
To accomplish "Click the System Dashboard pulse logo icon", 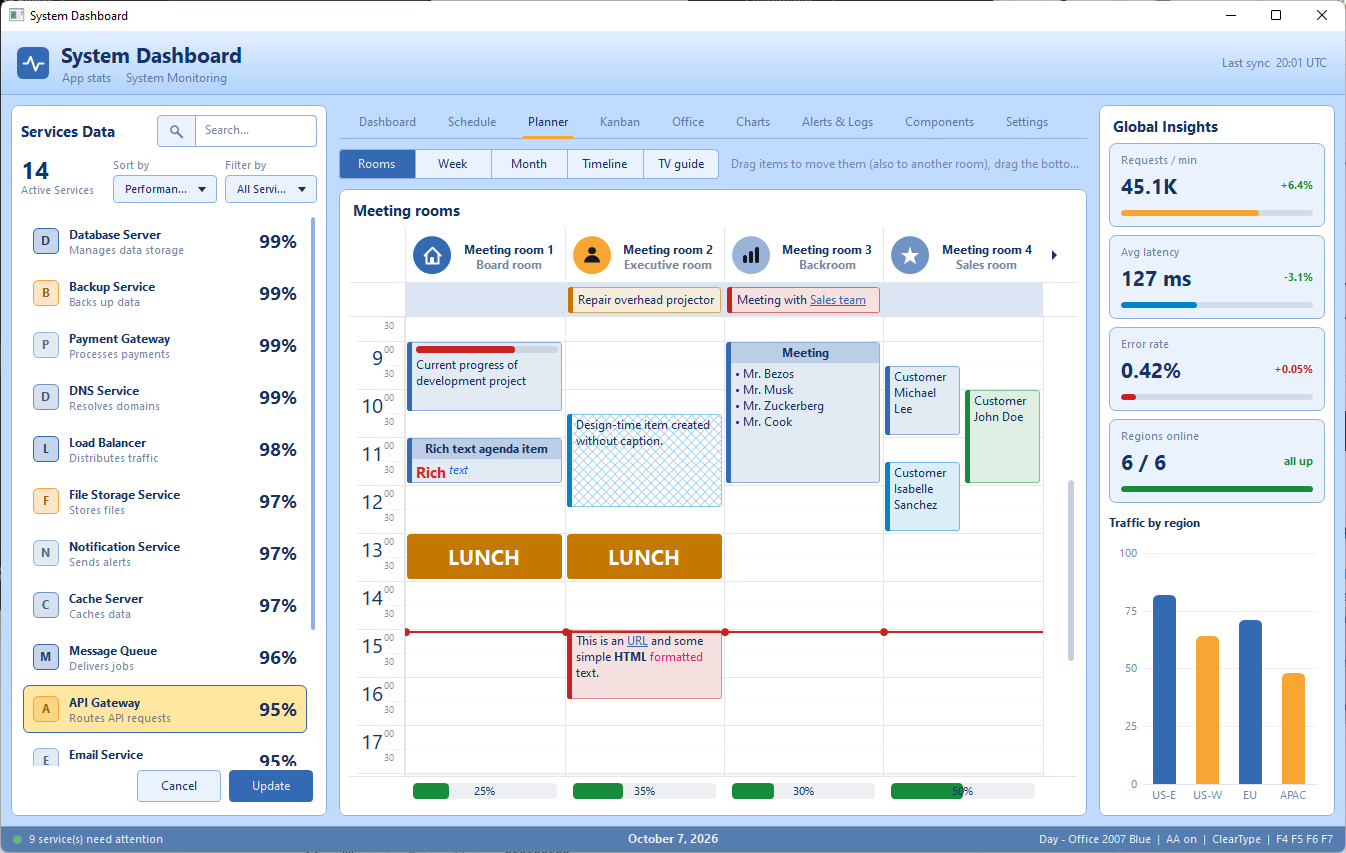I will click(33, 65).
